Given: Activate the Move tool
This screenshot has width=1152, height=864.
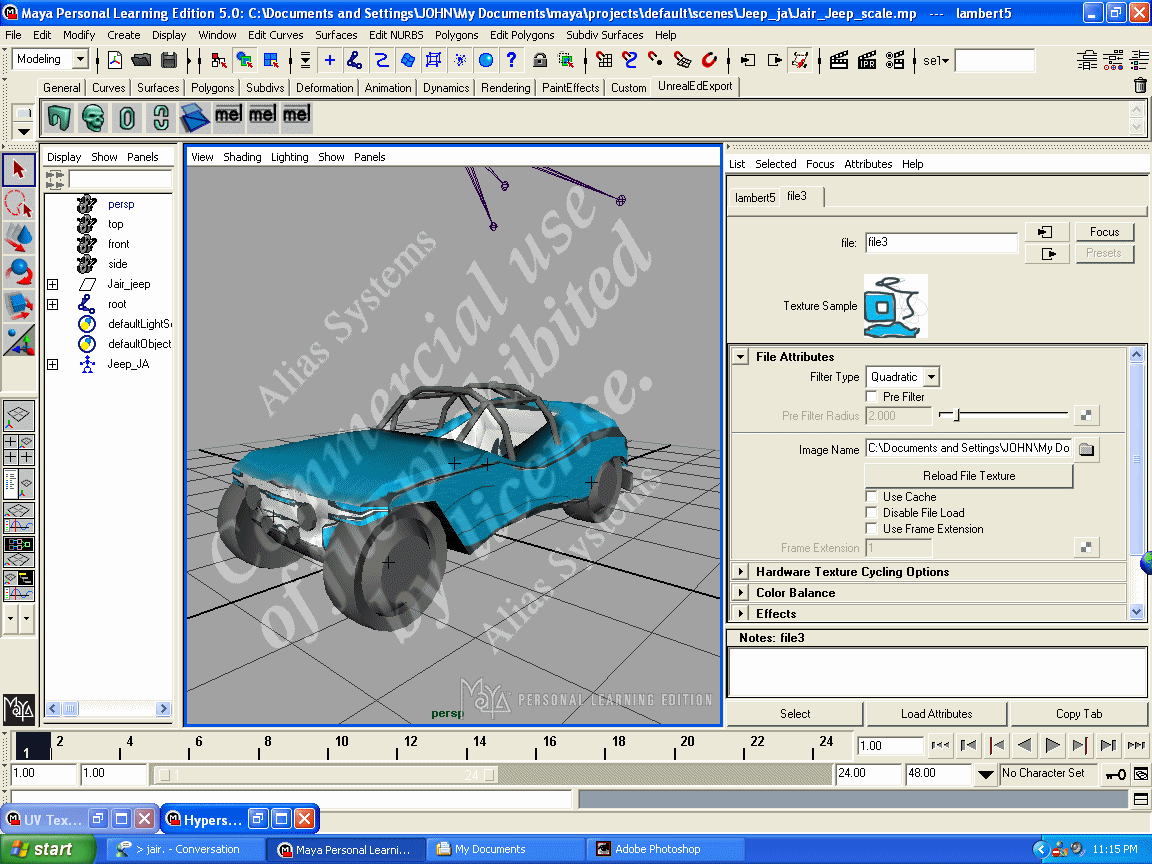Looking at the screenshot, I should 19,238.
